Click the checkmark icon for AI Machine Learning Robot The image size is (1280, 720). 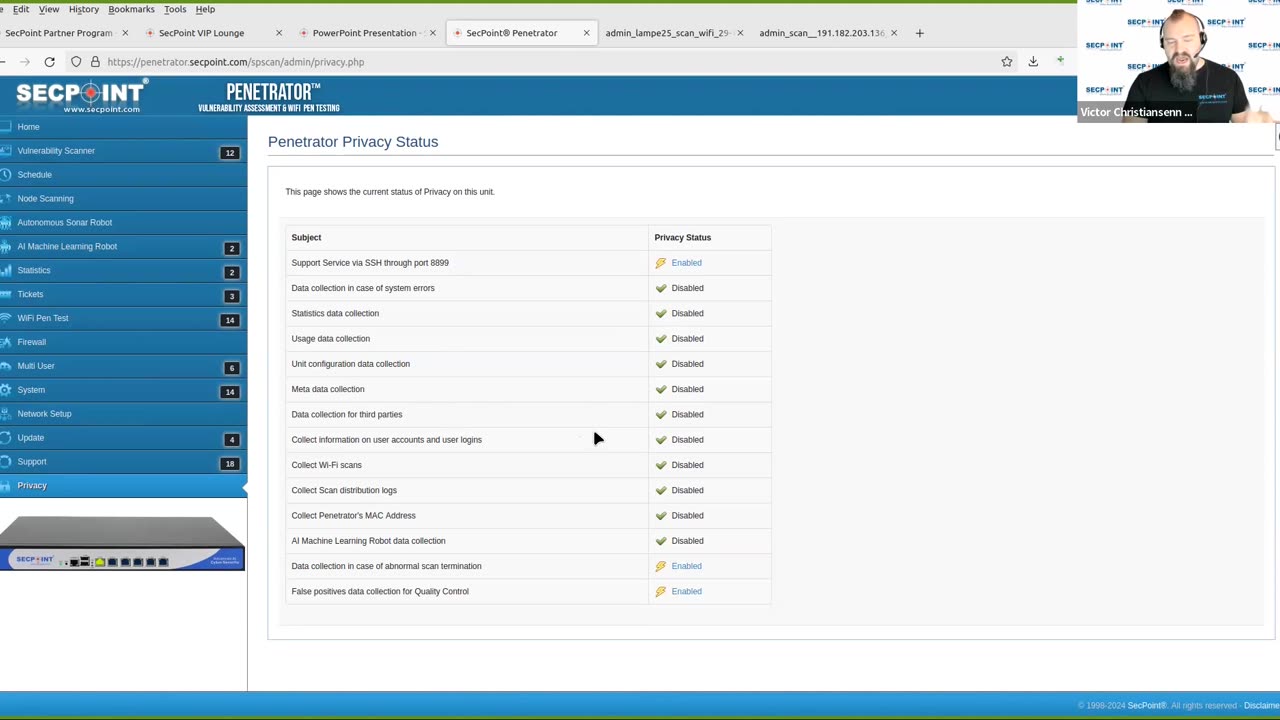[660, 541]
